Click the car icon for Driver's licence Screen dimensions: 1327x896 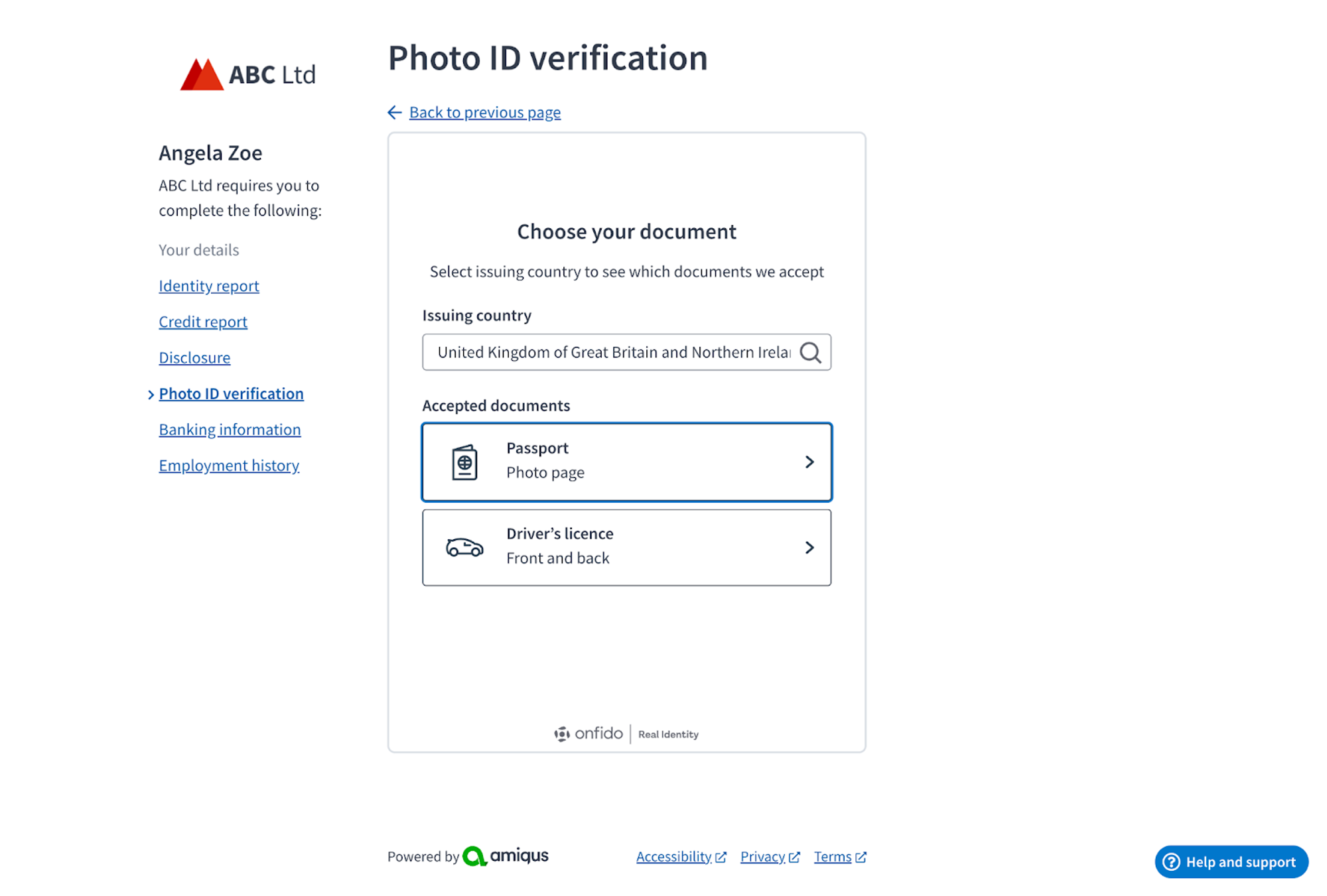click(x=464, y=547)
